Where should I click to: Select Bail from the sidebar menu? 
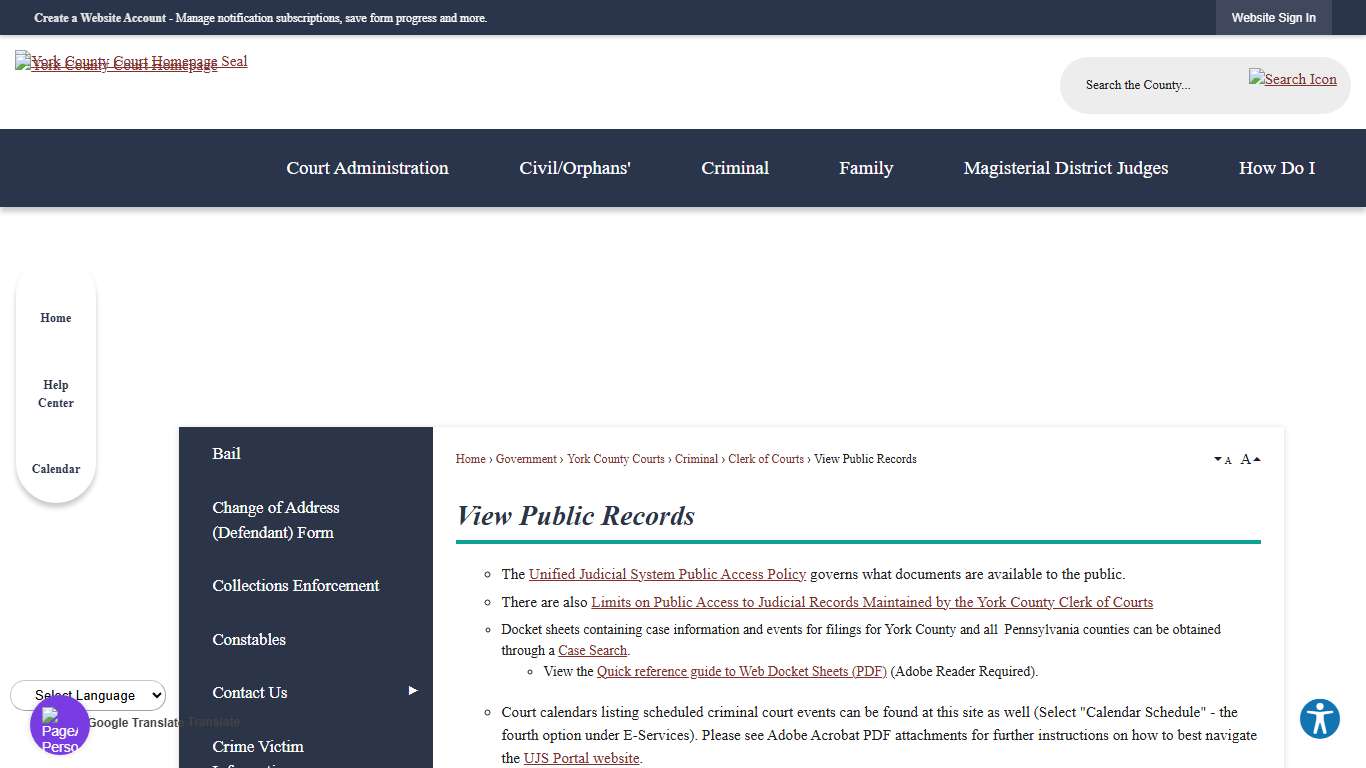click(226, 453)
